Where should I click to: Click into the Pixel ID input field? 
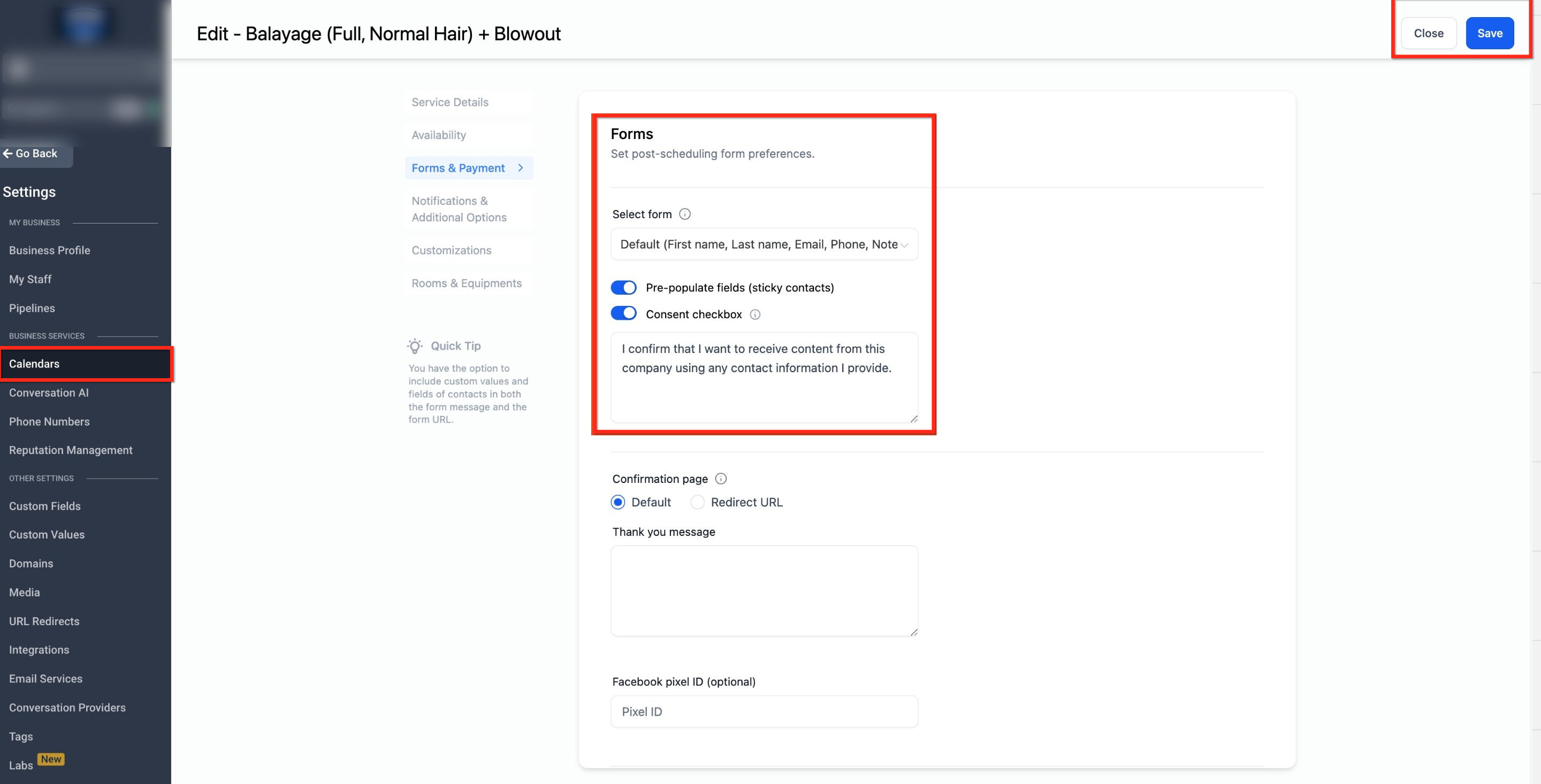[x=764, y=712]
